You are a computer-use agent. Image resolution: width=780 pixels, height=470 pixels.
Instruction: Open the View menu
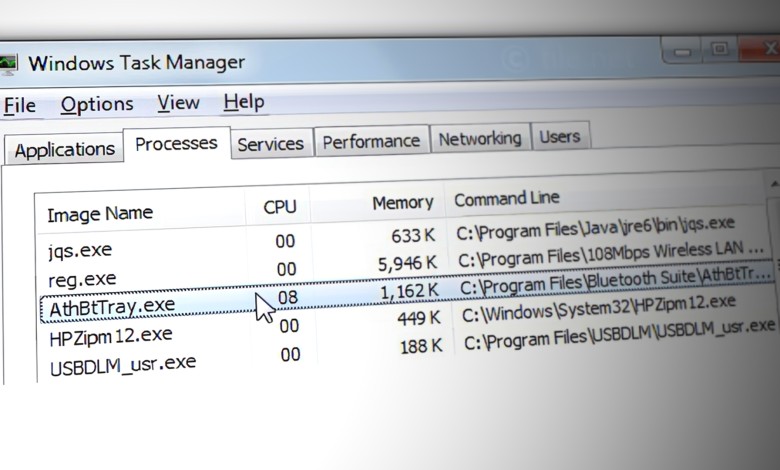pyautogui.click(x=178, y=103)
